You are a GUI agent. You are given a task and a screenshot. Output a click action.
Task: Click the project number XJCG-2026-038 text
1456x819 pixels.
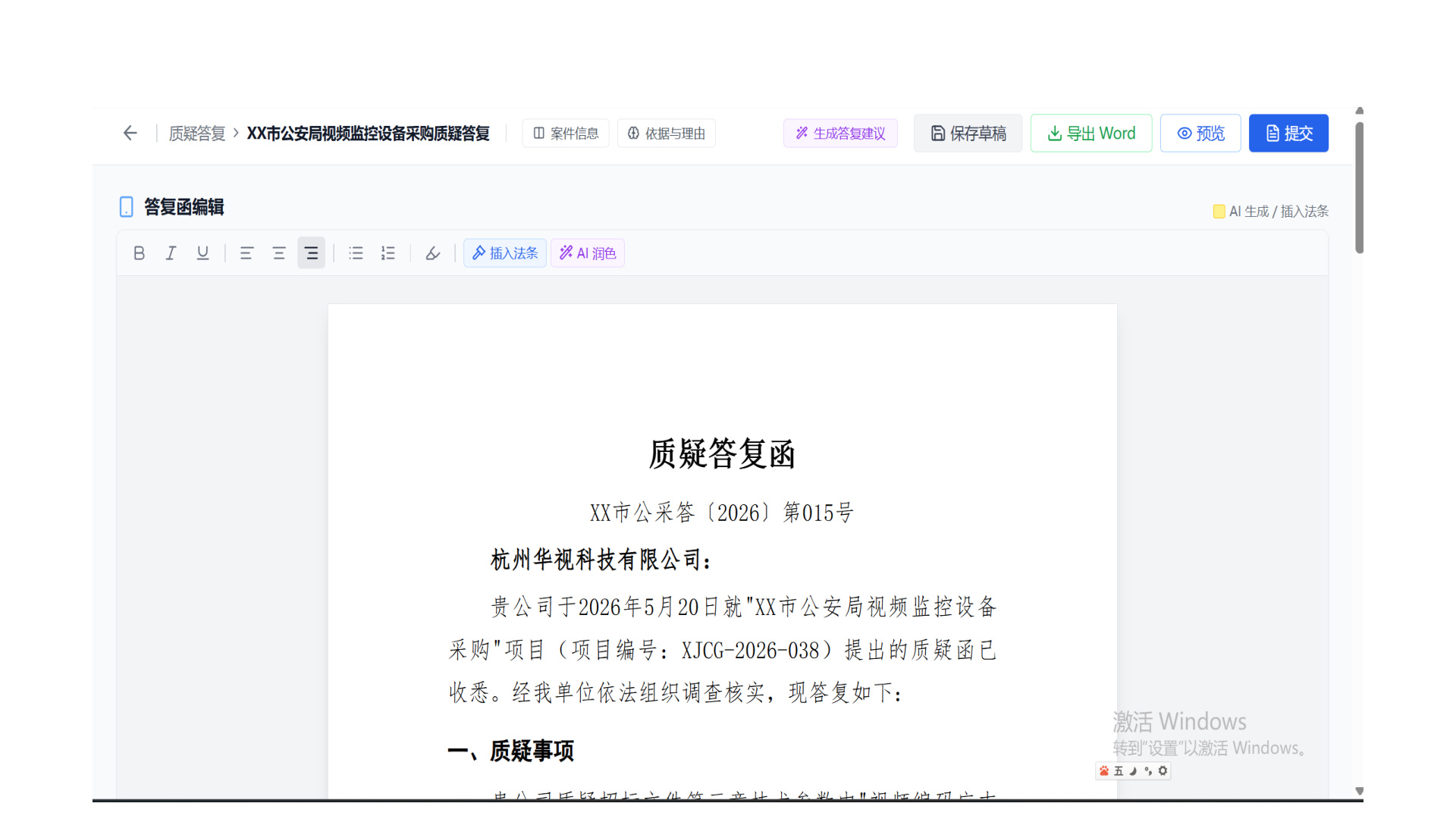pos(751,650)
